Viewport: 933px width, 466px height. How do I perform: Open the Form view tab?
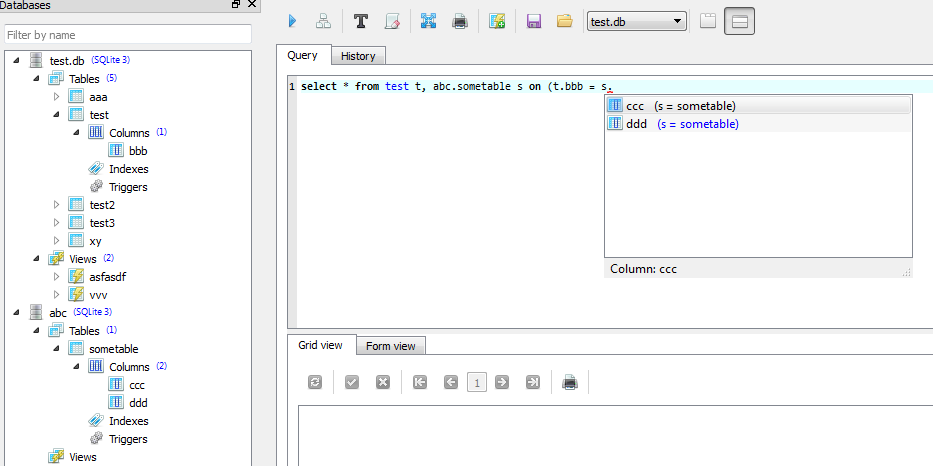[x=390, y=346]
